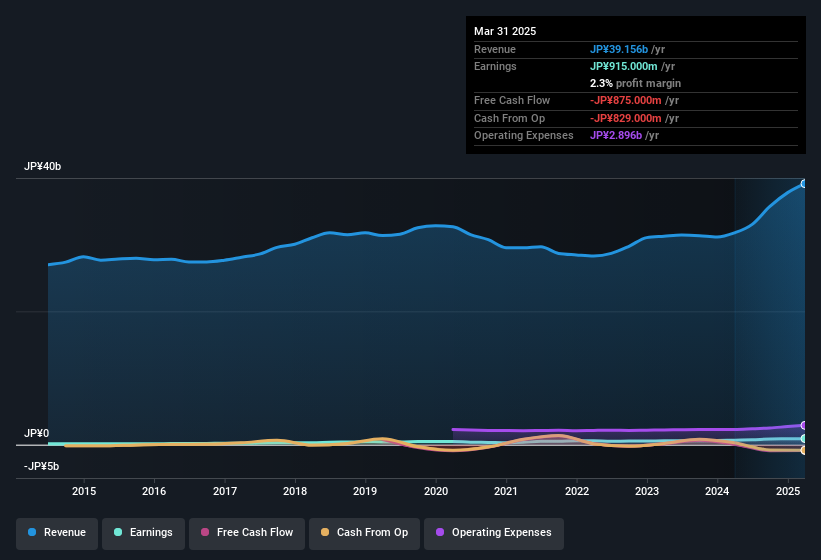Toggle the Operating Expenses legend button
This screenshot has height=560, width=821.
tap(494, 533)
